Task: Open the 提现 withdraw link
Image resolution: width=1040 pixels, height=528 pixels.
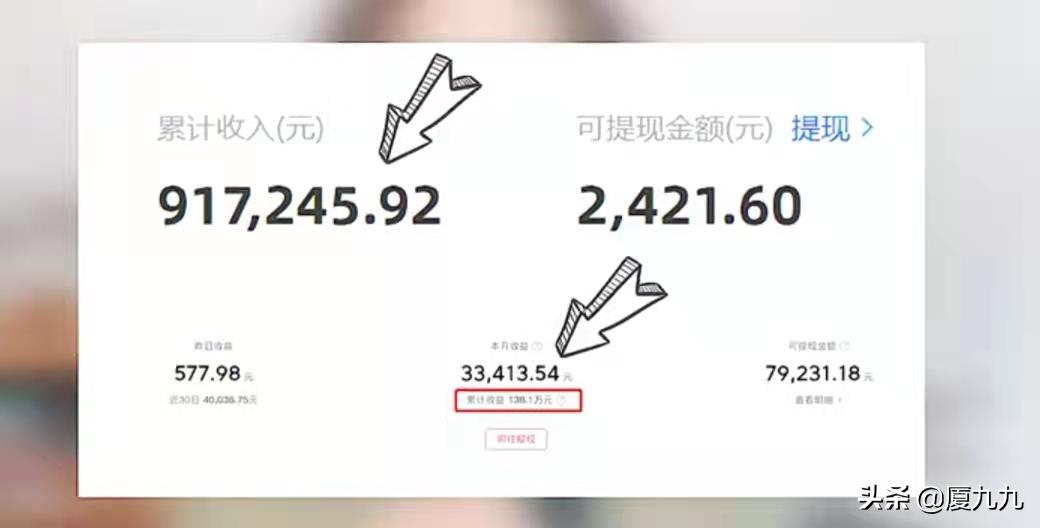Action: coord(820,129)
